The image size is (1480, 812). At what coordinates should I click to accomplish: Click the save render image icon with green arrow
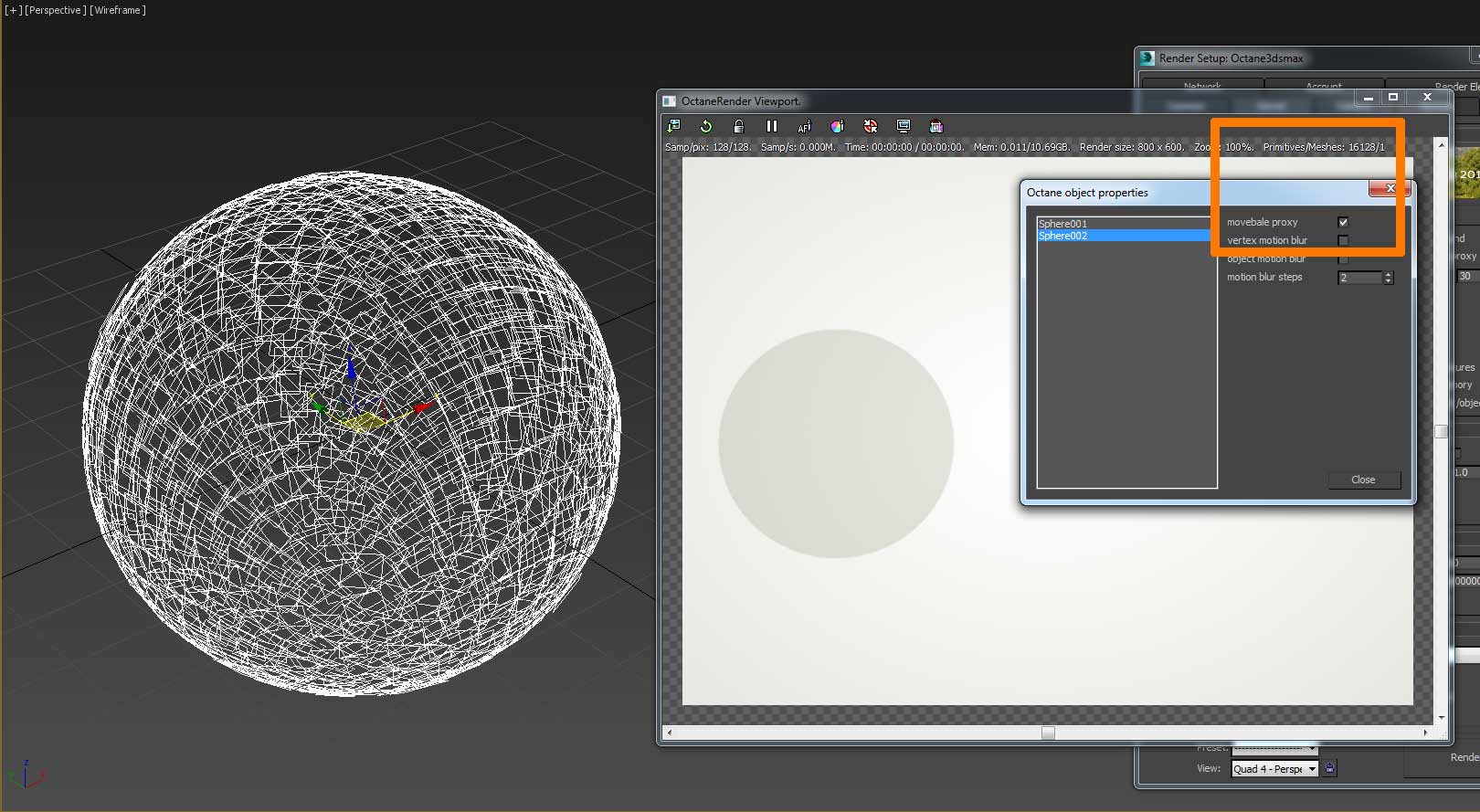[x=674, y=126]
